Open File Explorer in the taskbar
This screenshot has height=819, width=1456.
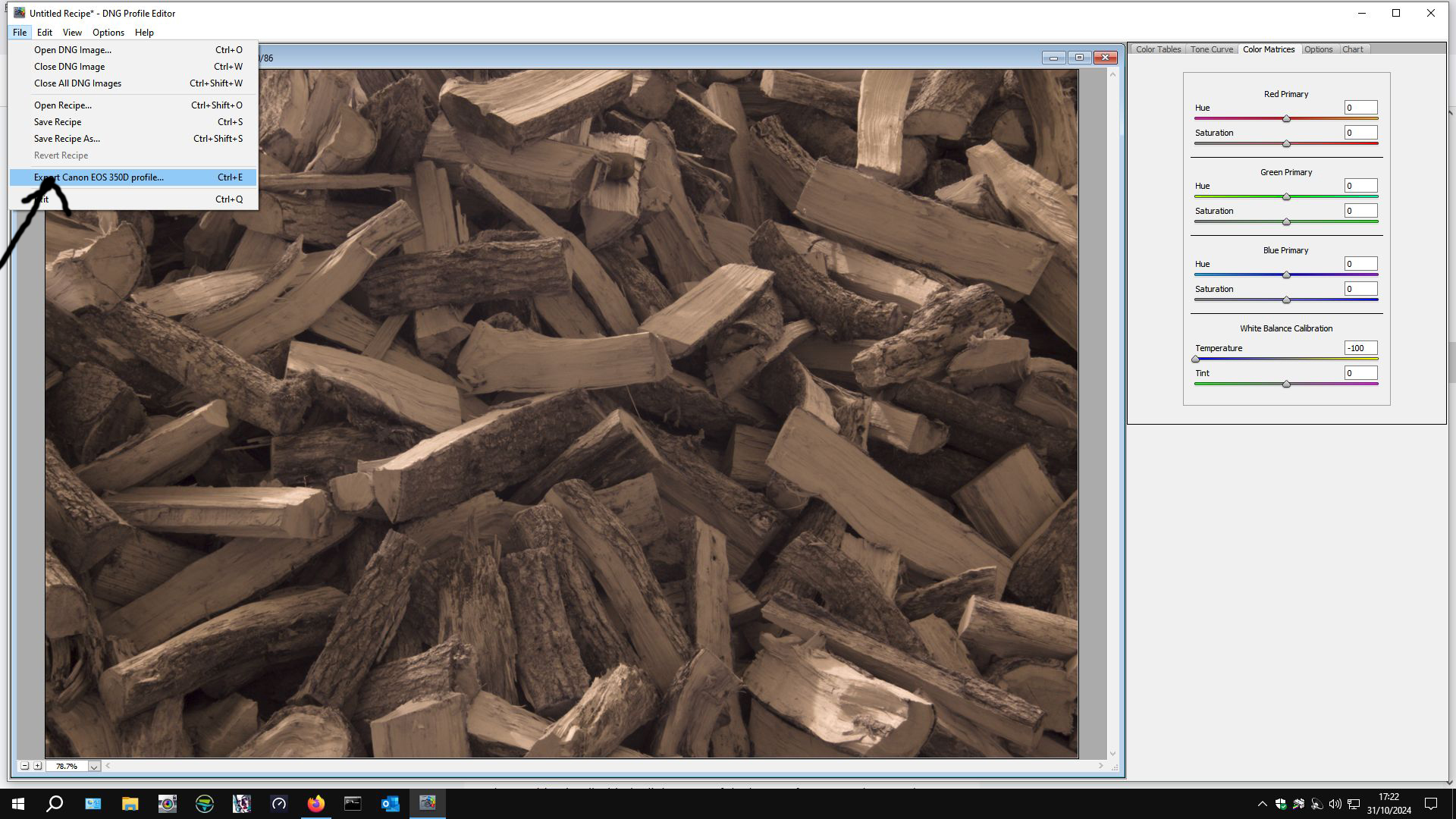(x=130, y=804)
